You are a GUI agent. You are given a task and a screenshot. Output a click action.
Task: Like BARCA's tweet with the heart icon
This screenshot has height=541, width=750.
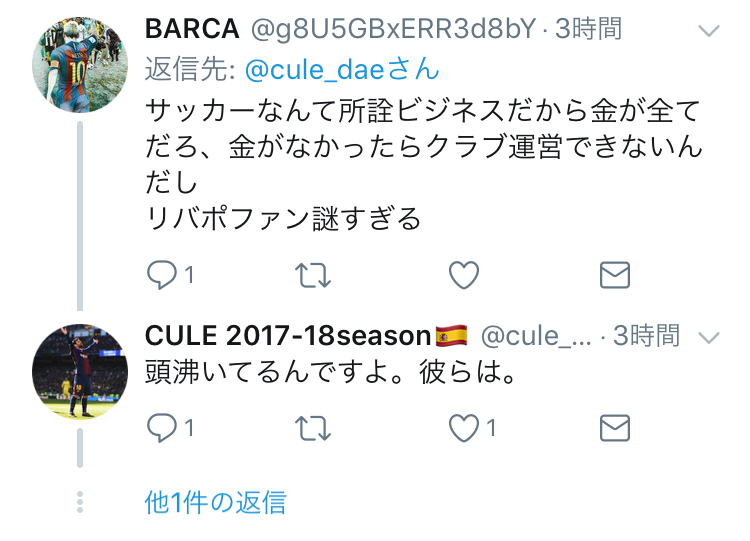click(464, 275)
